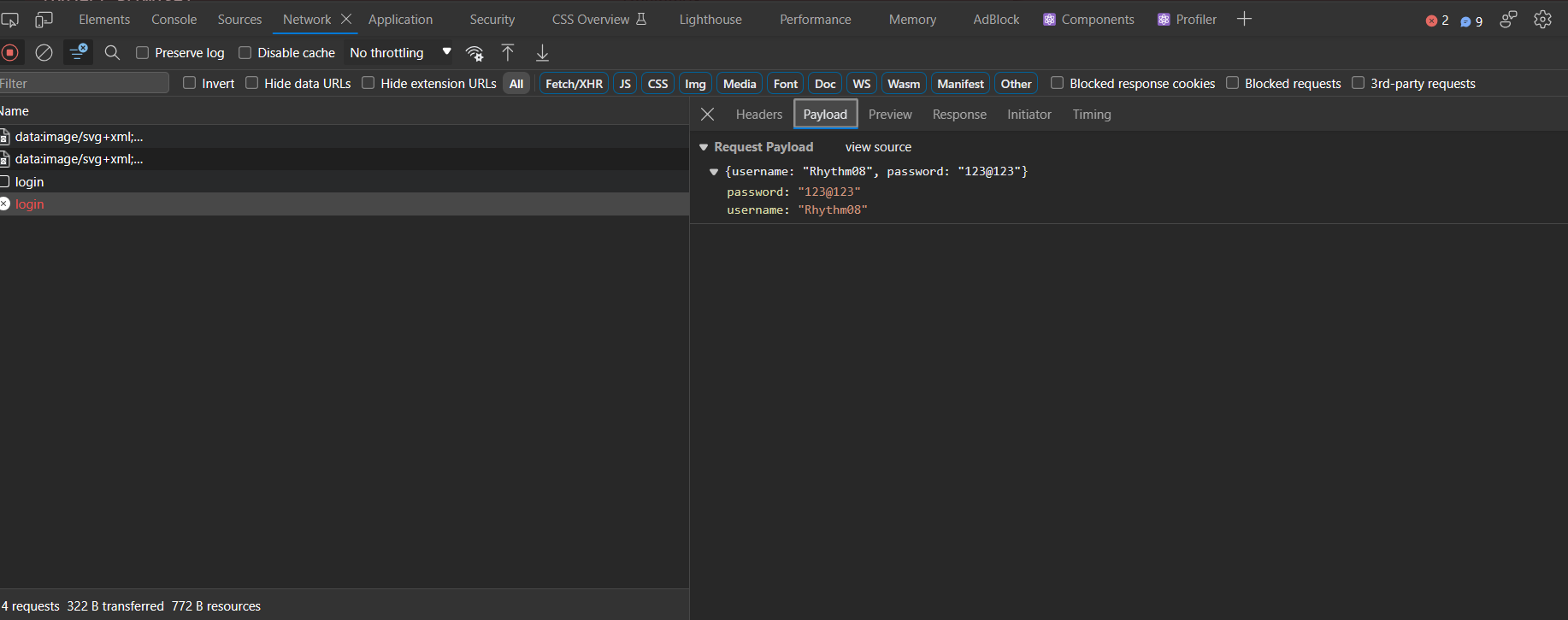The height and width of the screenshot is (620, 1568).
Task: Open DevTools settings gear
Action: [x=1542, y=19]
